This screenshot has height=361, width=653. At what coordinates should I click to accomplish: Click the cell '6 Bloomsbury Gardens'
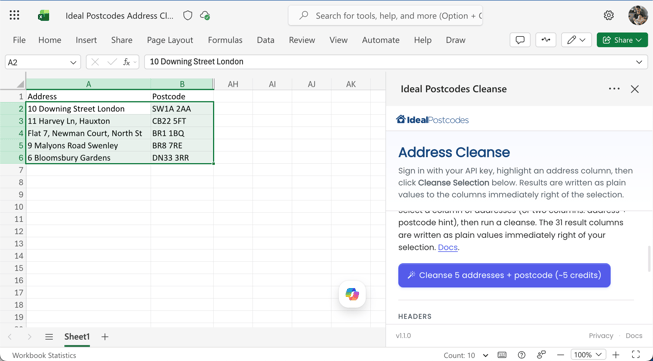88,158
